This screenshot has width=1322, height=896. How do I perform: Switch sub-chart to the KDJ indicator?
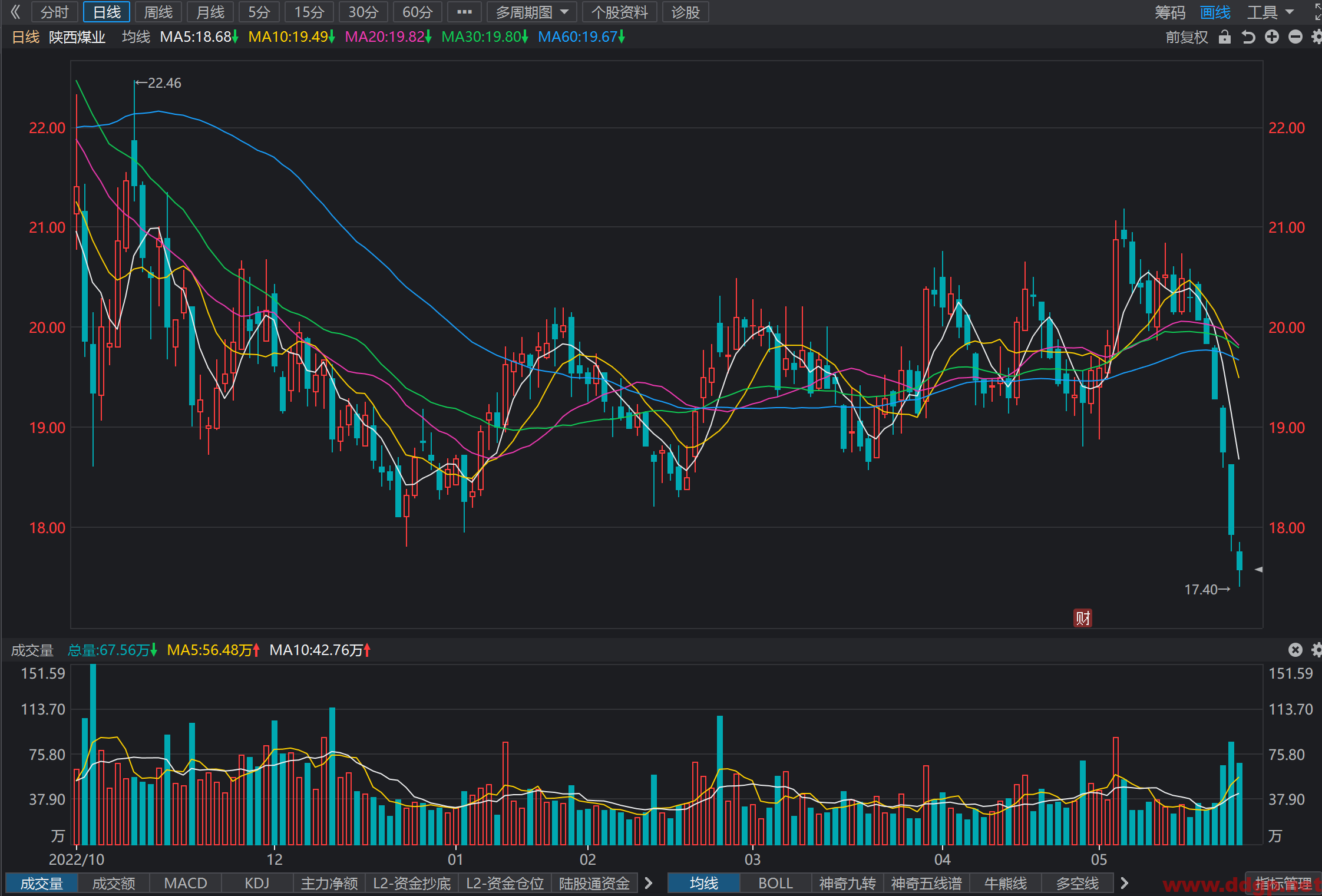coord(257,884)
